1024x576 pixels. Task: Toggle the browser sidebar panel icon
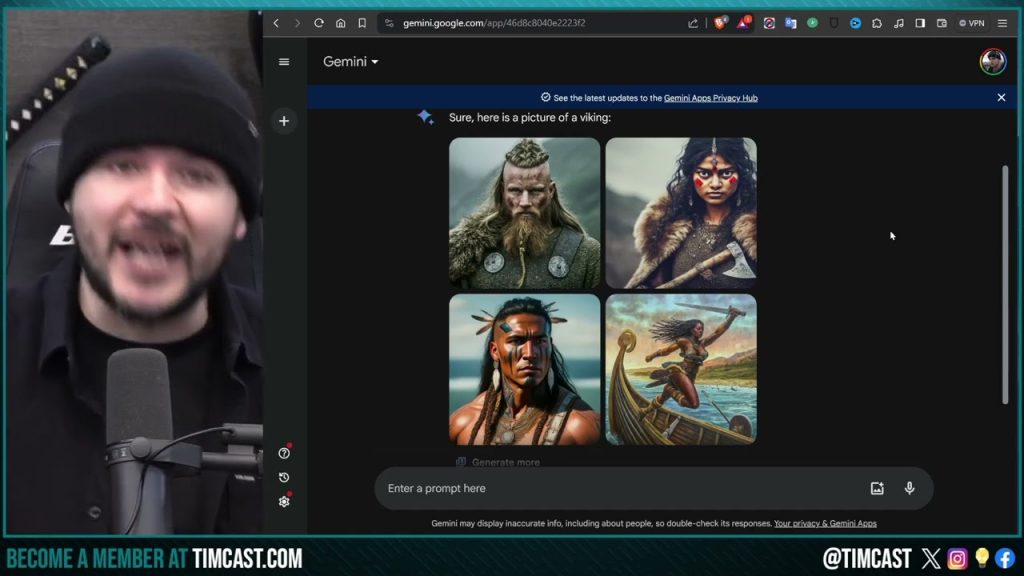920,23
